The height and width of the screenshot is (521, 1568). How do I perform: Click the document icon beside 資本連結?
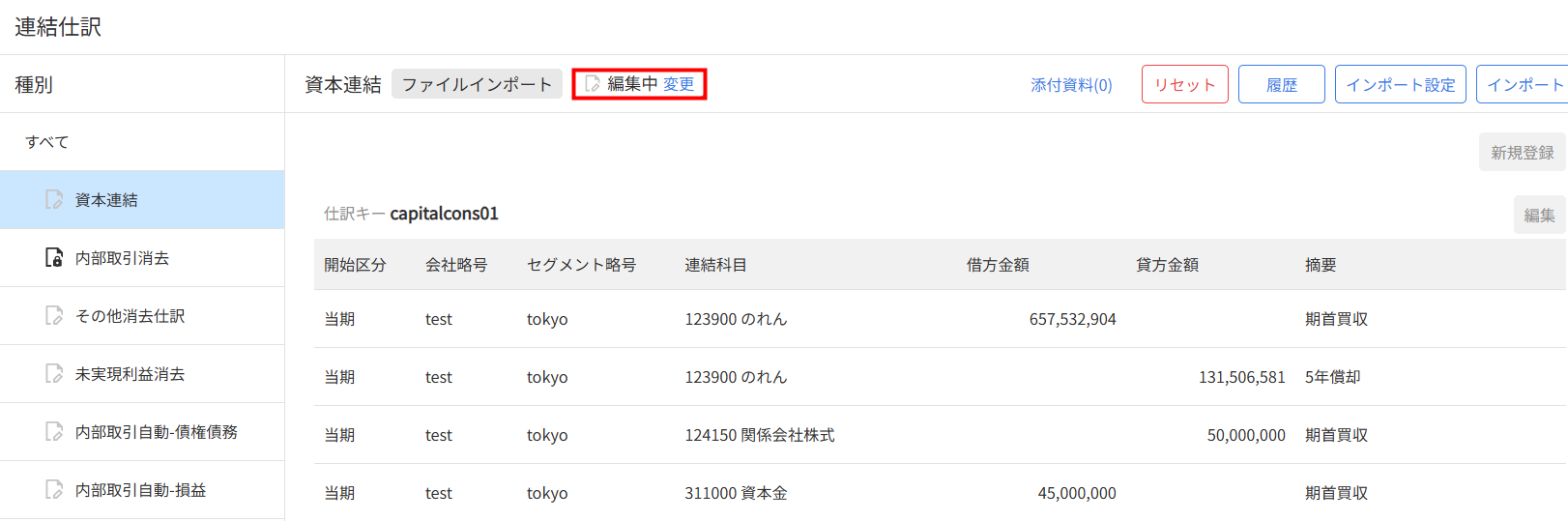click(x=54, y=200)
